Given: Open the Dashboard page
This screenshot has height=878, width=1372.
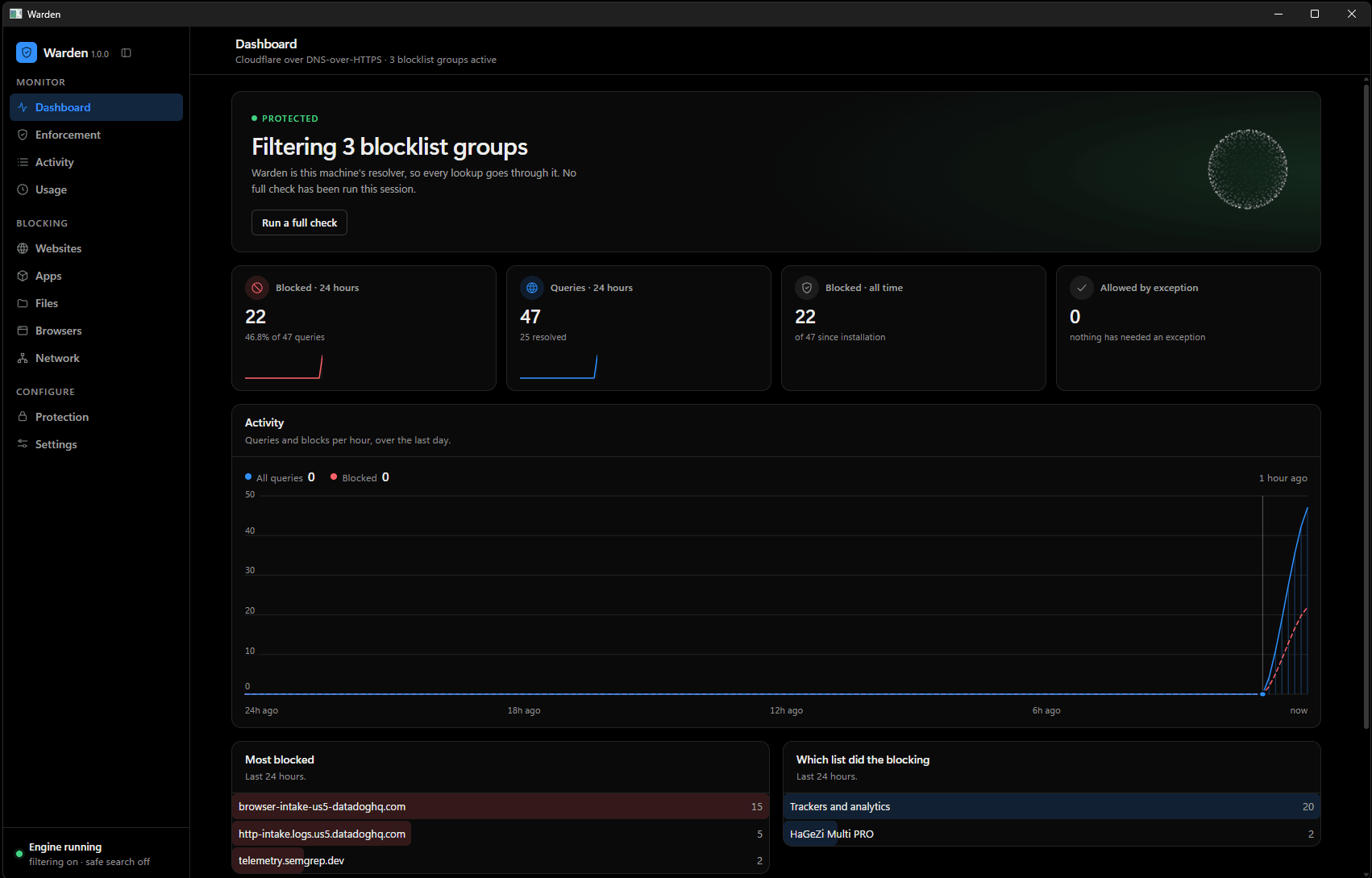Looking at the screenshot, I should pos(96,107).
